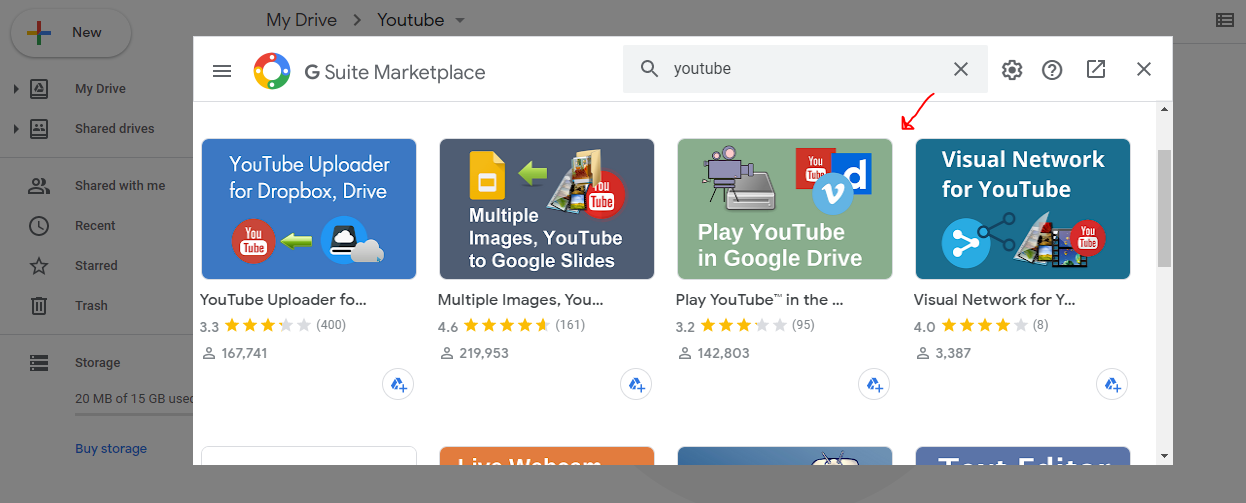Viewport: 1246px width, 503px height.
Task: Clear the youtube search text
Action: [960, 69]
